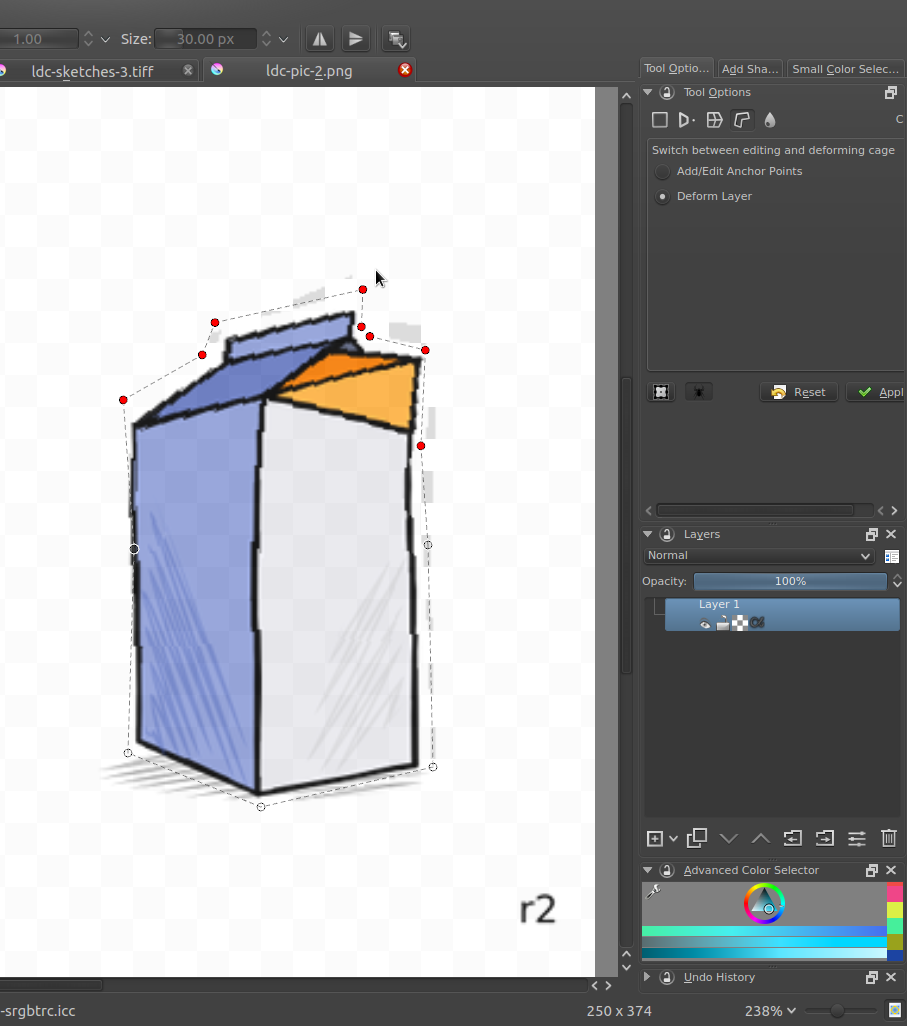Select the Perspective transform mode icon
Image resolution: width=907 pixels, height=1026 pixels.
point(686,120)
